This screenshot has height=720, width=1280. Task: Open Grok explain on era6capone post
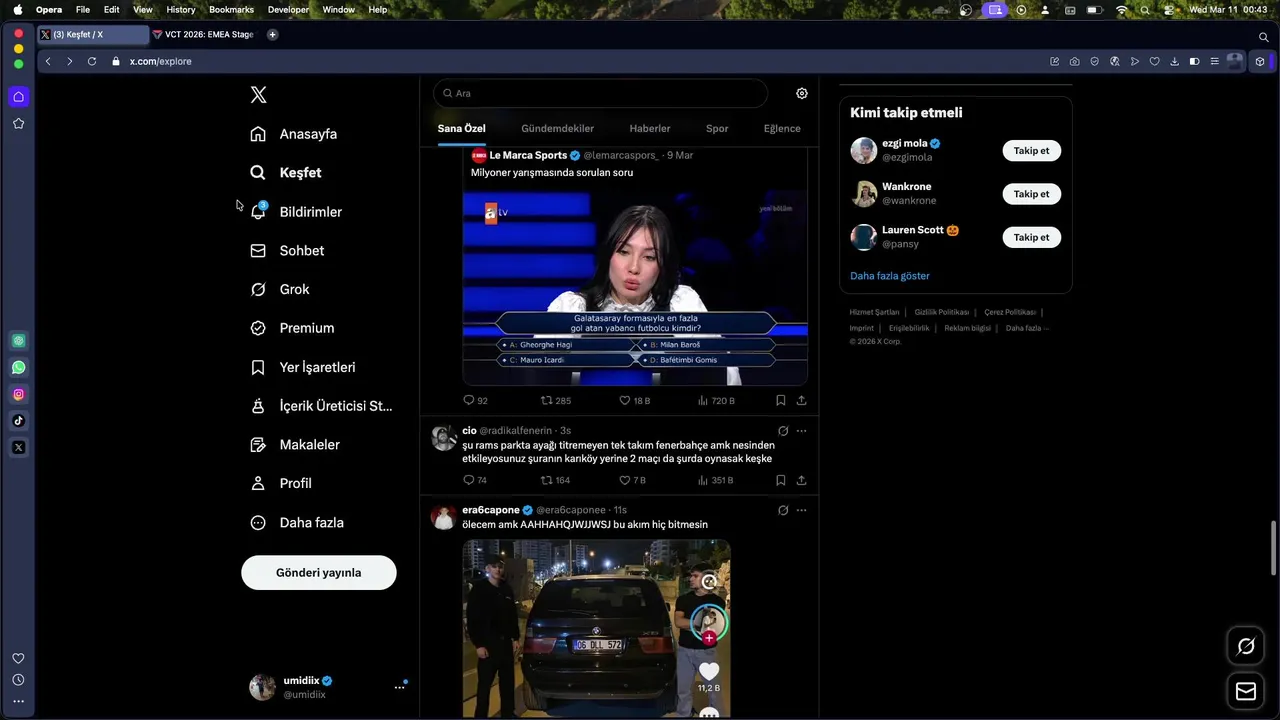click(783, 510)
